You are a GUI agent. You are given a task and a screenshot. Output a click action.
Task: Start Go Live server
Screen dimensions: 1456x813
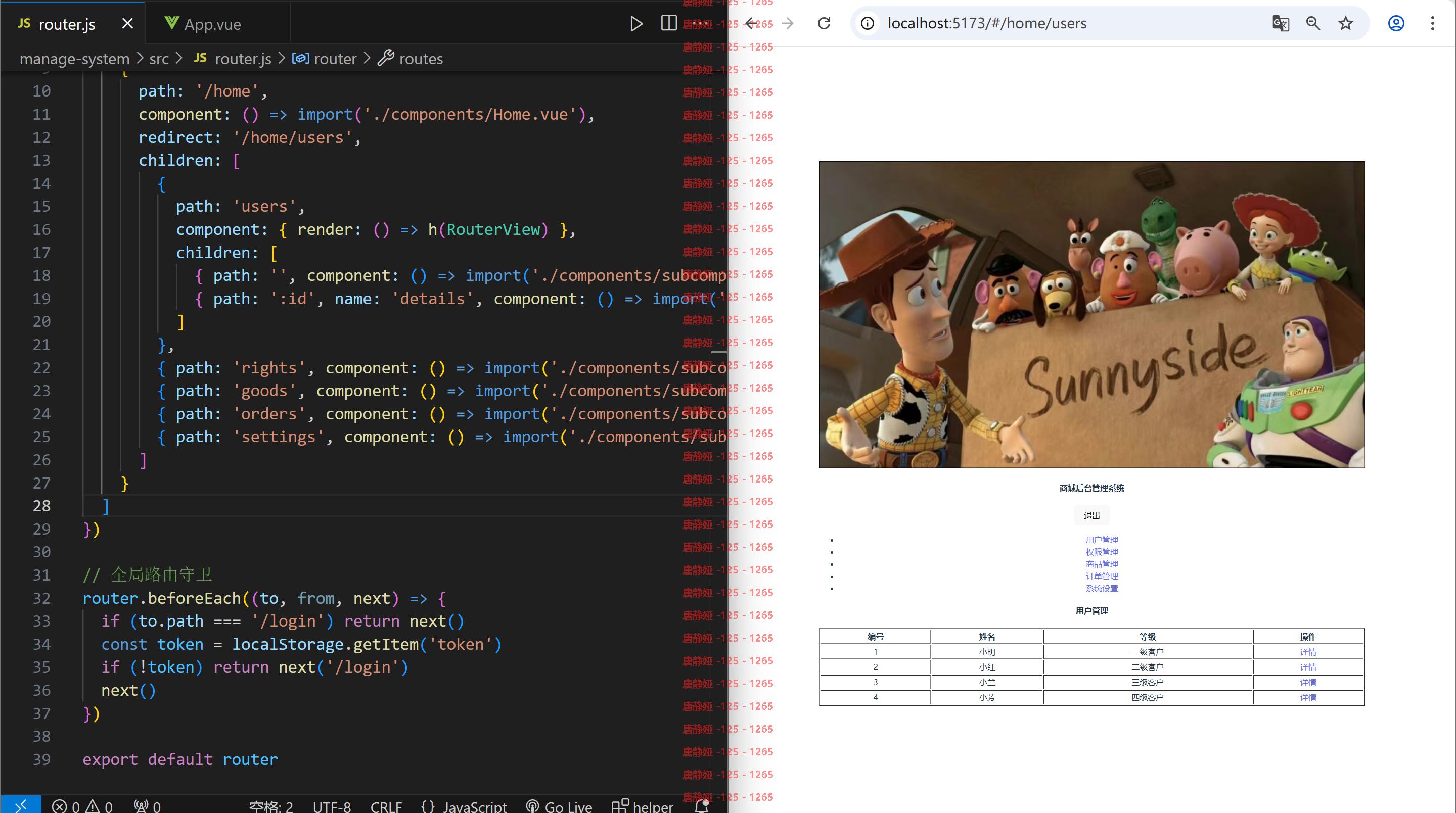pos(559,806)
